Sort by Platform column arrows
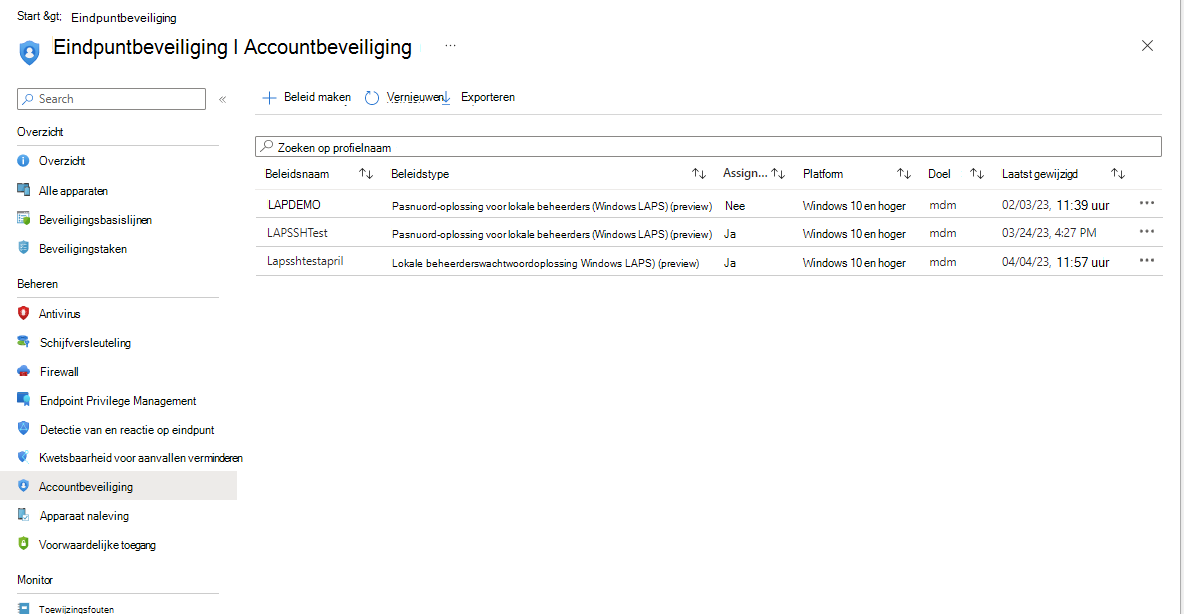Viewport: 1184px width, 614px height. point(904,174)
